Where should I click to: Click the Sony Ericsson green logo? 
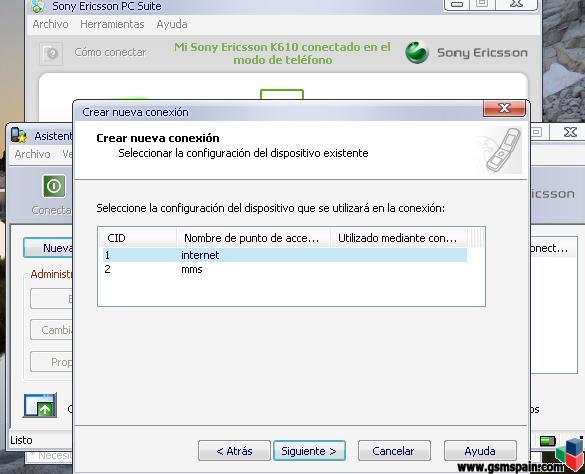pos(417,52)
